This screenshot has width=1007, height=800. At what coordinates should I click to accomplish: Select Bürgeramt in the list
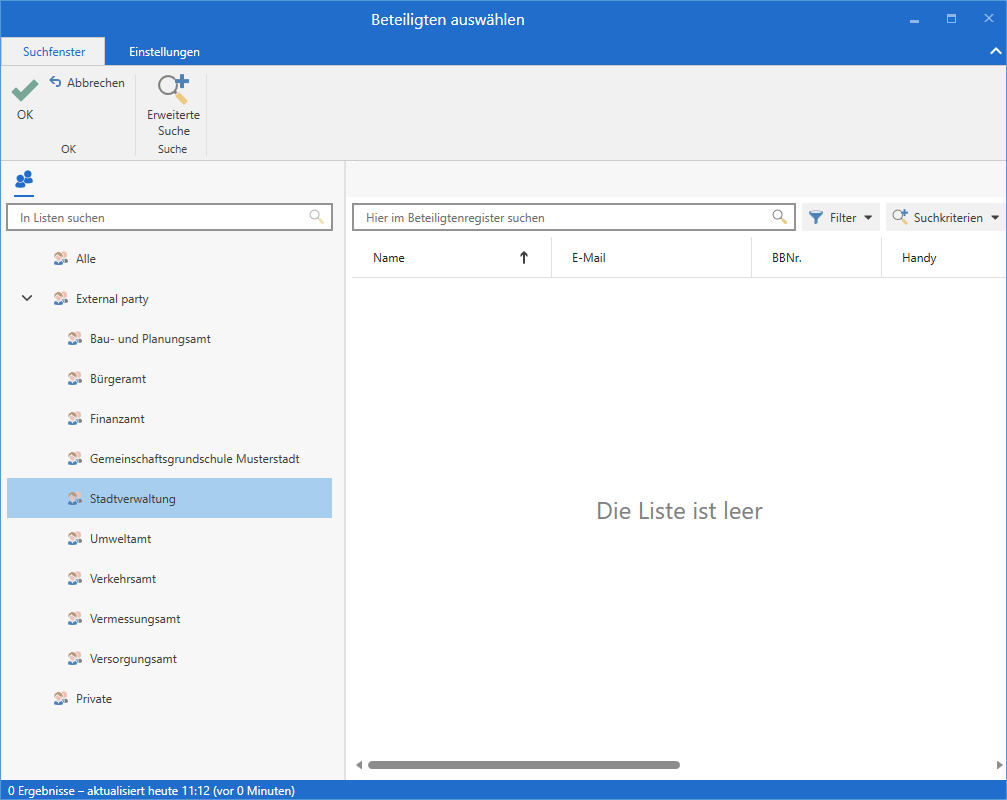pyautogui.click(x=170, y=379)
